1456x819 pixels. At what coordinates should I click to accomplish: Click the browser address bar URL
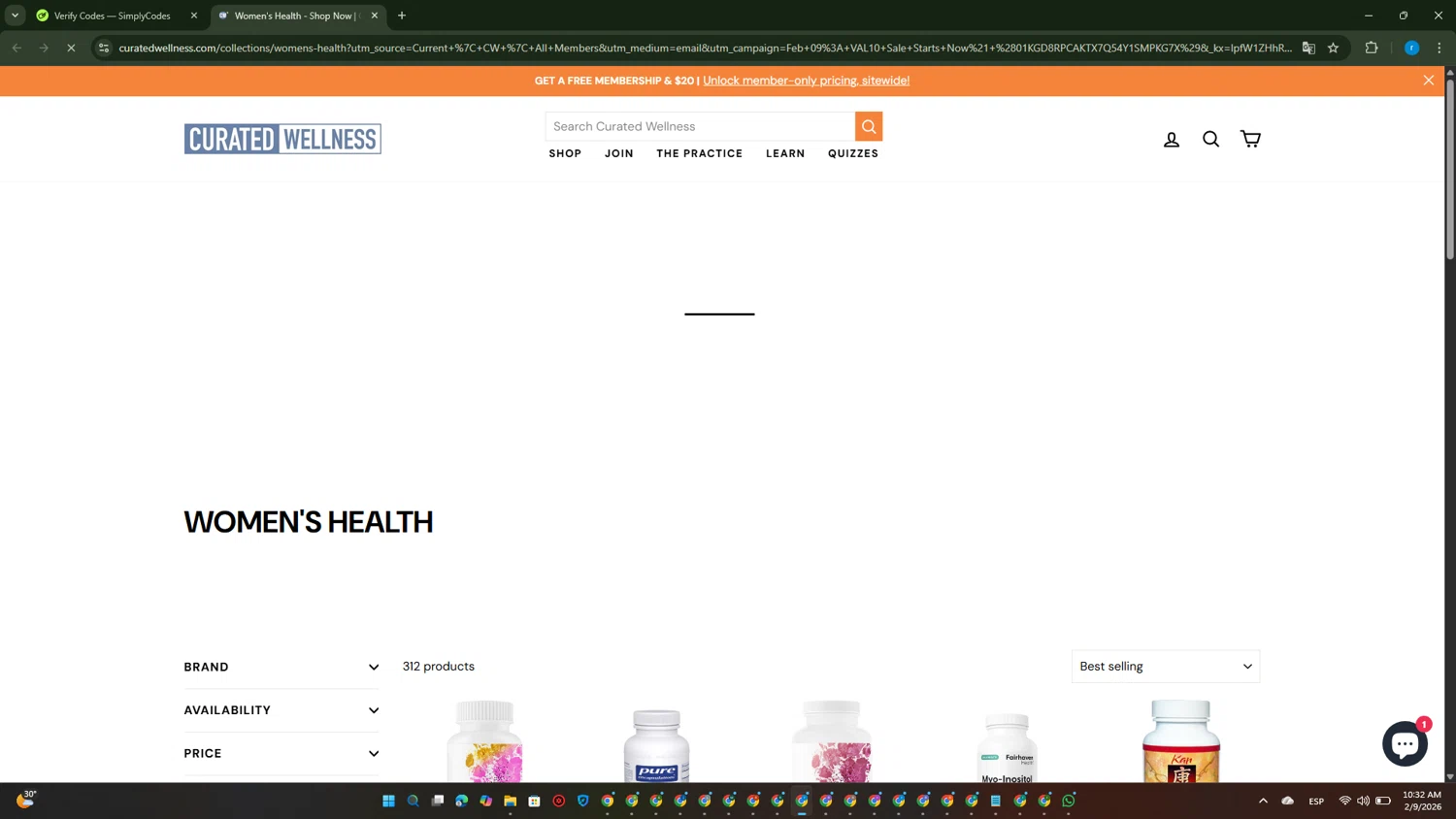tap(705, 48)
